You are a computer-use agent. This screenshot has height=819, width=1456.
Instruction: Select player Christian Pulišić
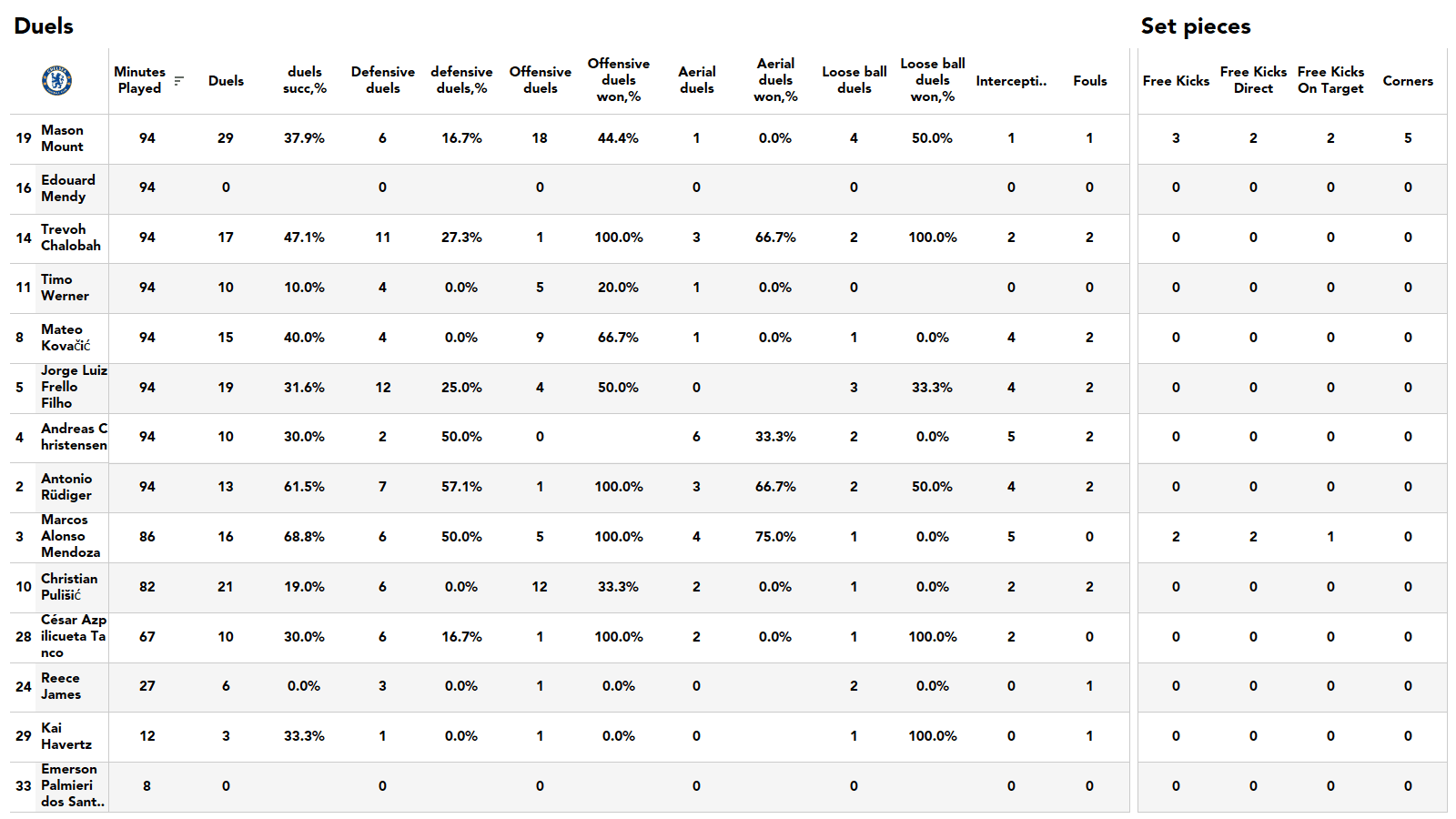coord(69,587)
